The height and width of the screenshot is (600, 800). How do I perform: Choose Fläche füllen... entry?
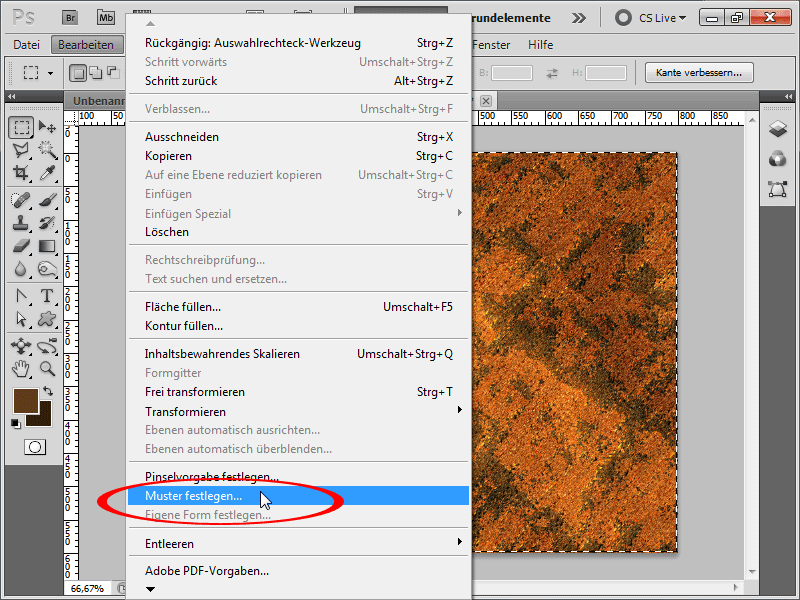coord(298,307)
